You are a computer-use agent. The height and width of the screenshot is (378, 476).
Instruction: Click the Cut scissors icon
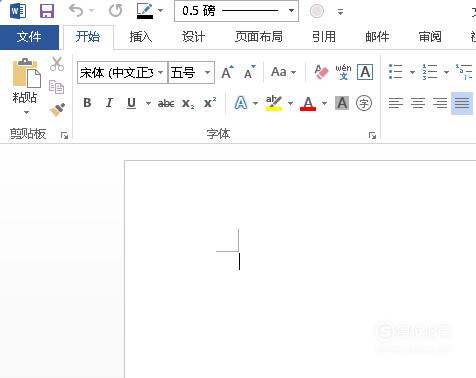[x=57, y=64]
